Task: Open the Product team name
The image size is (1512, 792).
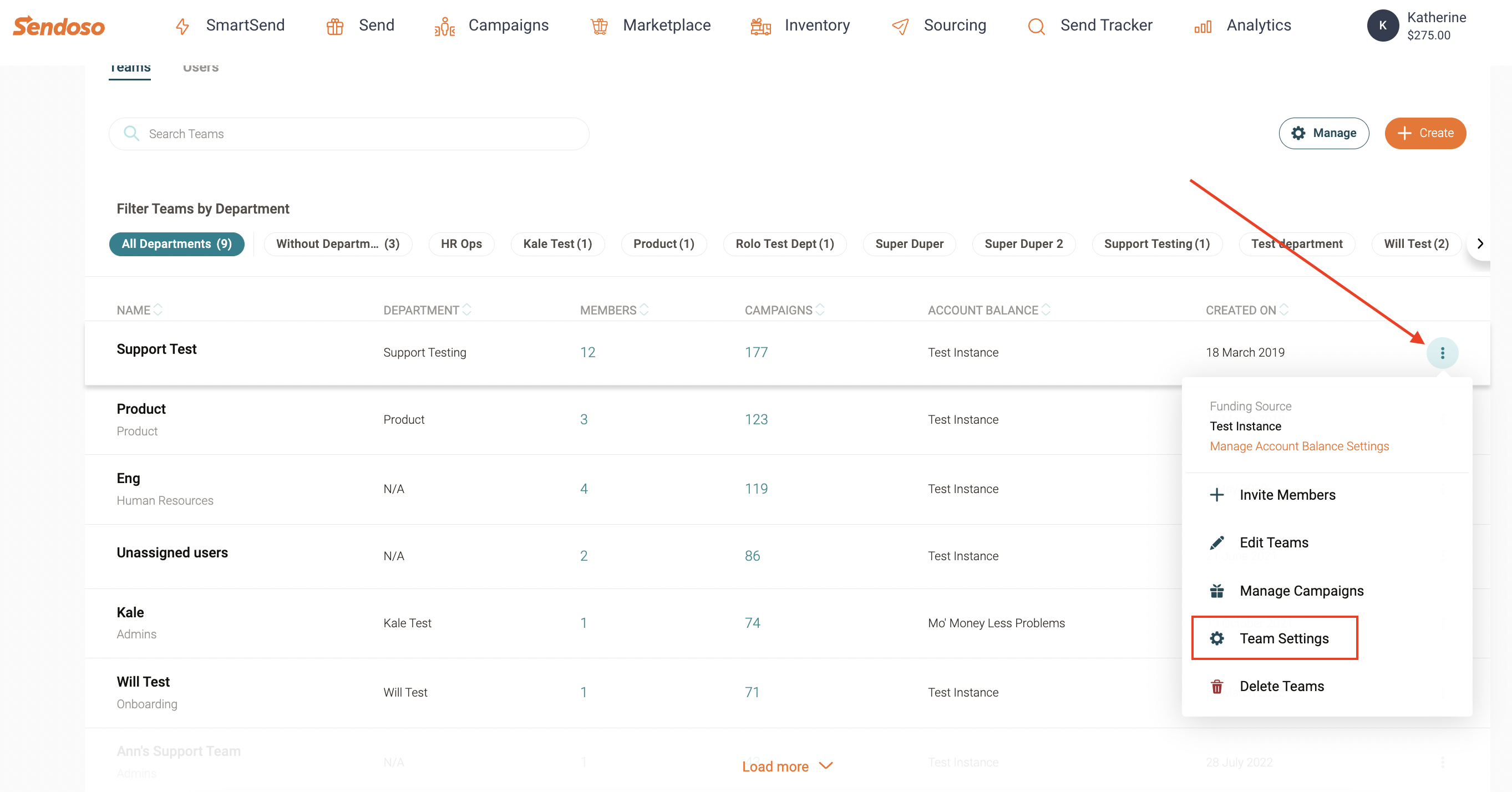Action: coord(141,409)
